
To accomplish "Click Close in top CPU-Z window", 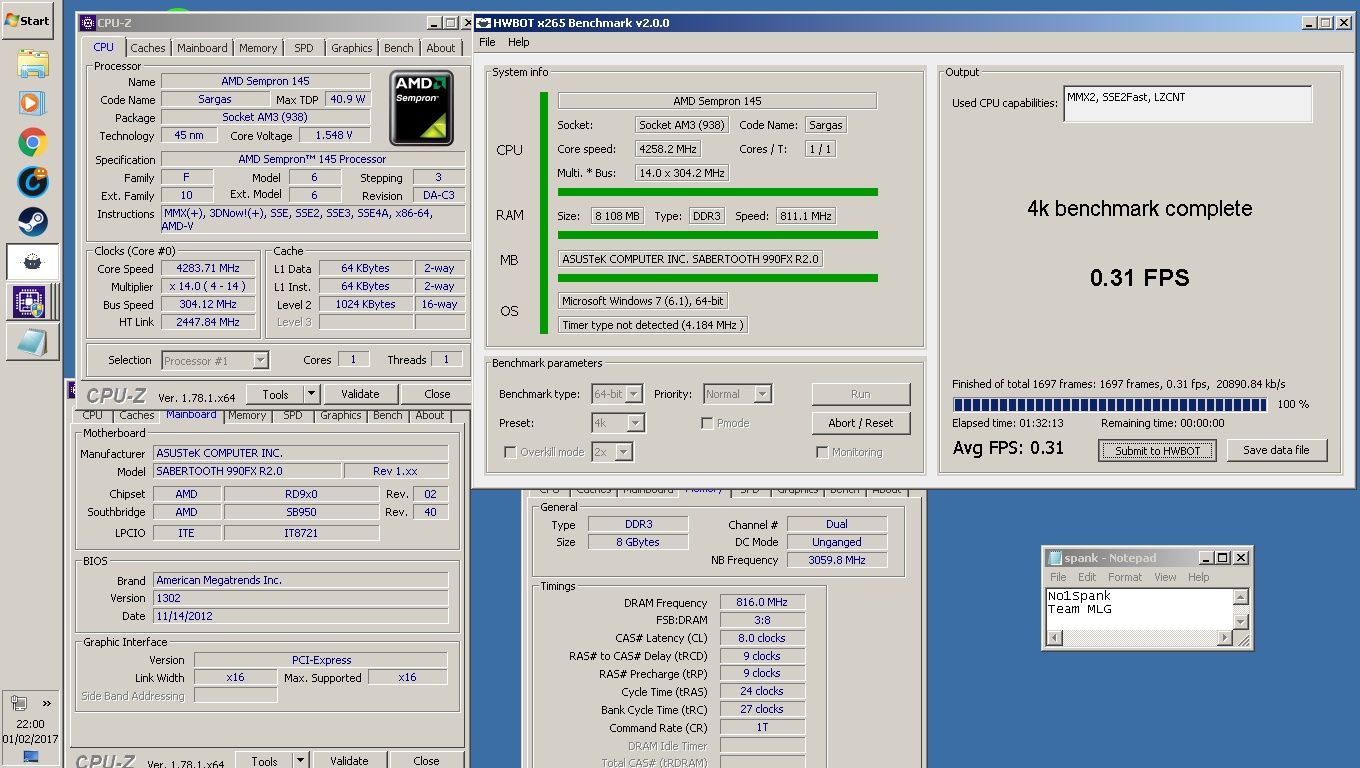I will [x=437, y=394].
